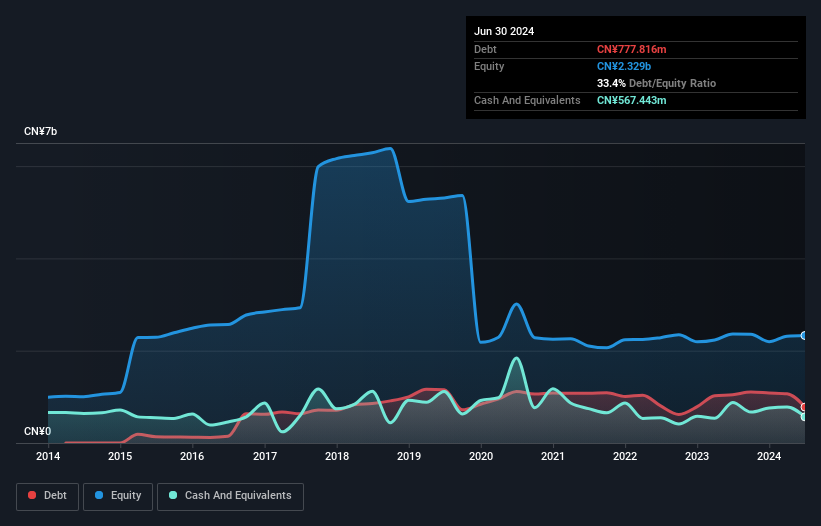The height and width of the screenshot is (526, 821).
Task: Select the 2024 label on the time axis
Action: coord(769,456)
